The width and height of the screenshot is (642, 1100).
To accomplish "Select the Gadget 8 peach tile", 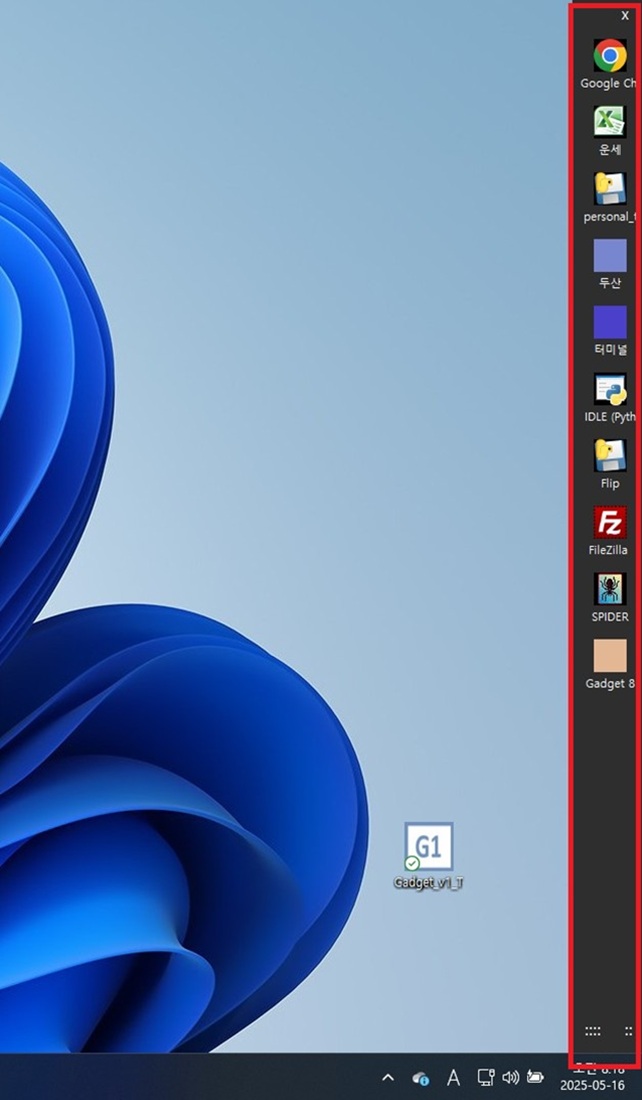I will [610, 655].
